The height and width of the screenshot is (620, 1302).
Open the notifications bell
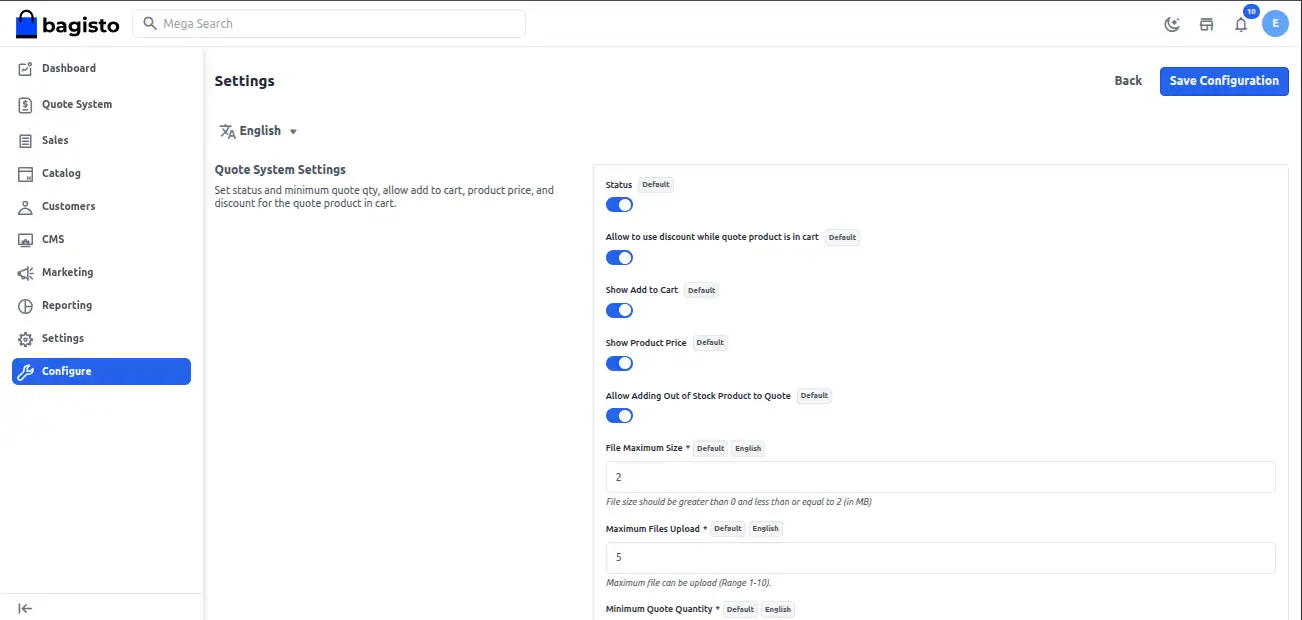click(1241, 24)
